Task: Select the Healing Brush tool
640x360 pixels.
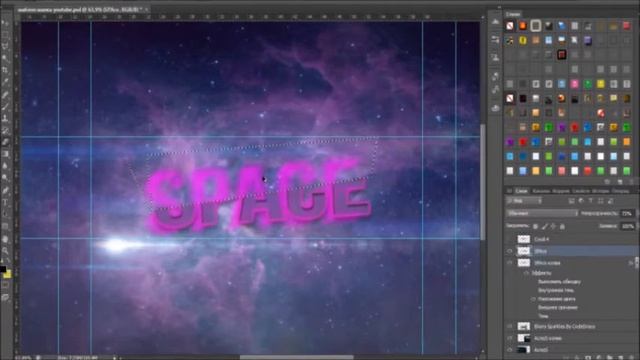Action: (5, 95)
